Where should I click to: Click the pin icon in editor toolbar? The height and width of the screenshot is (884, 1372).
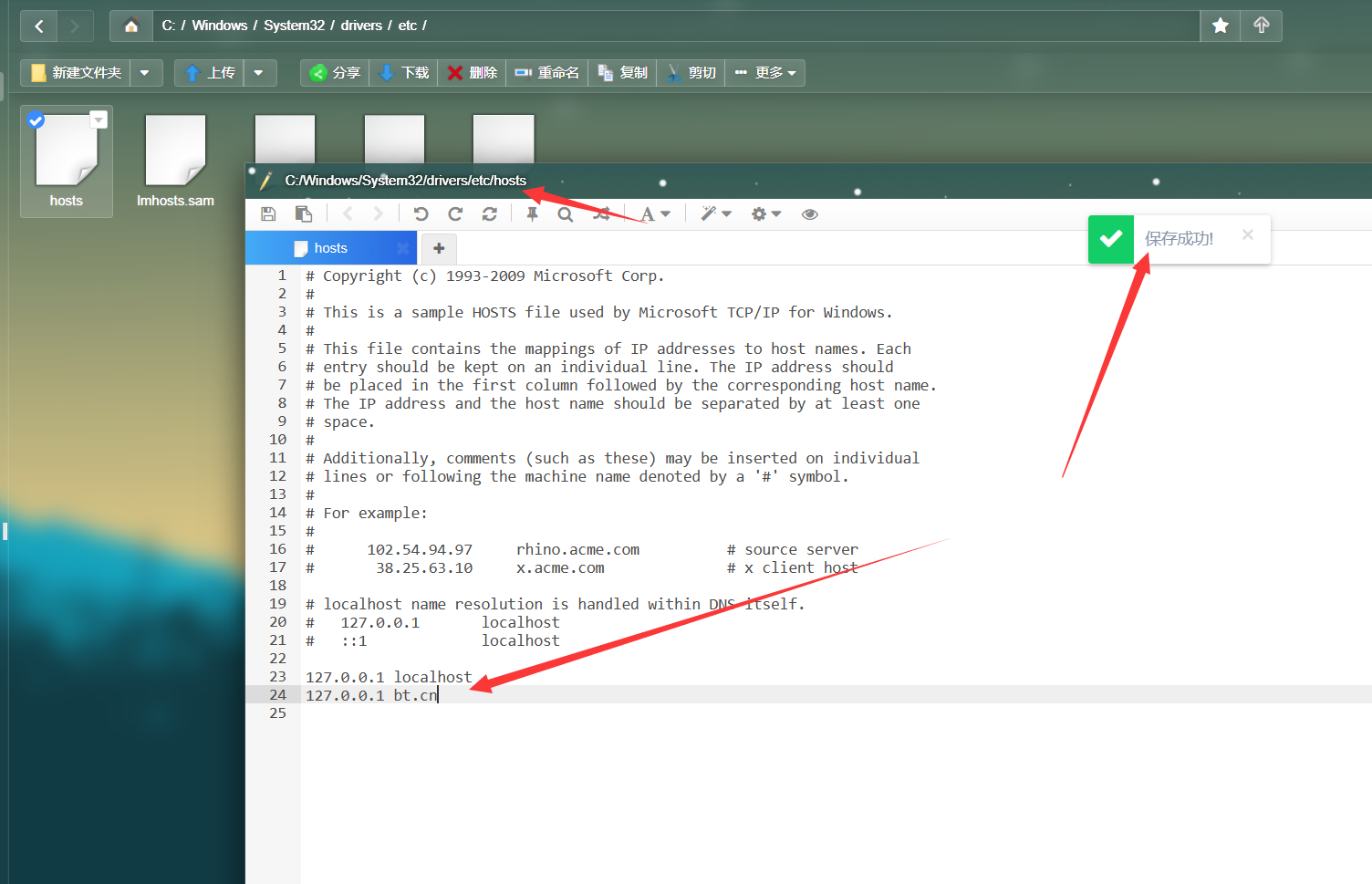pyautogui.click(x=532, y=213)
